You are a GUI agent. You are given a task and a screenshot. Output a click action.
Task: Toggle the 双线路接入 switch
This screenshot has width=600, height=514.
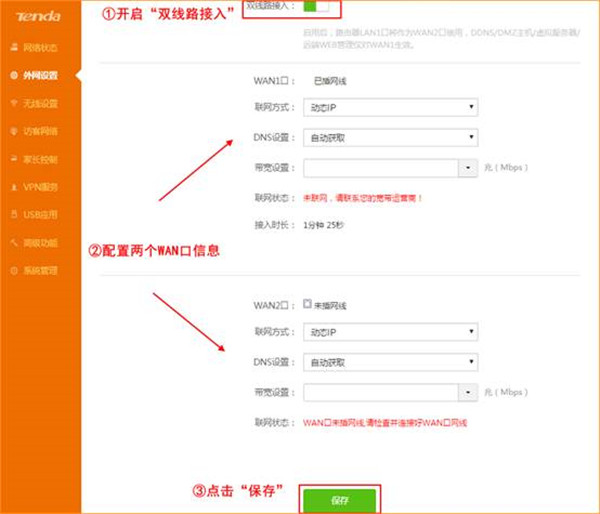point(316,7)
